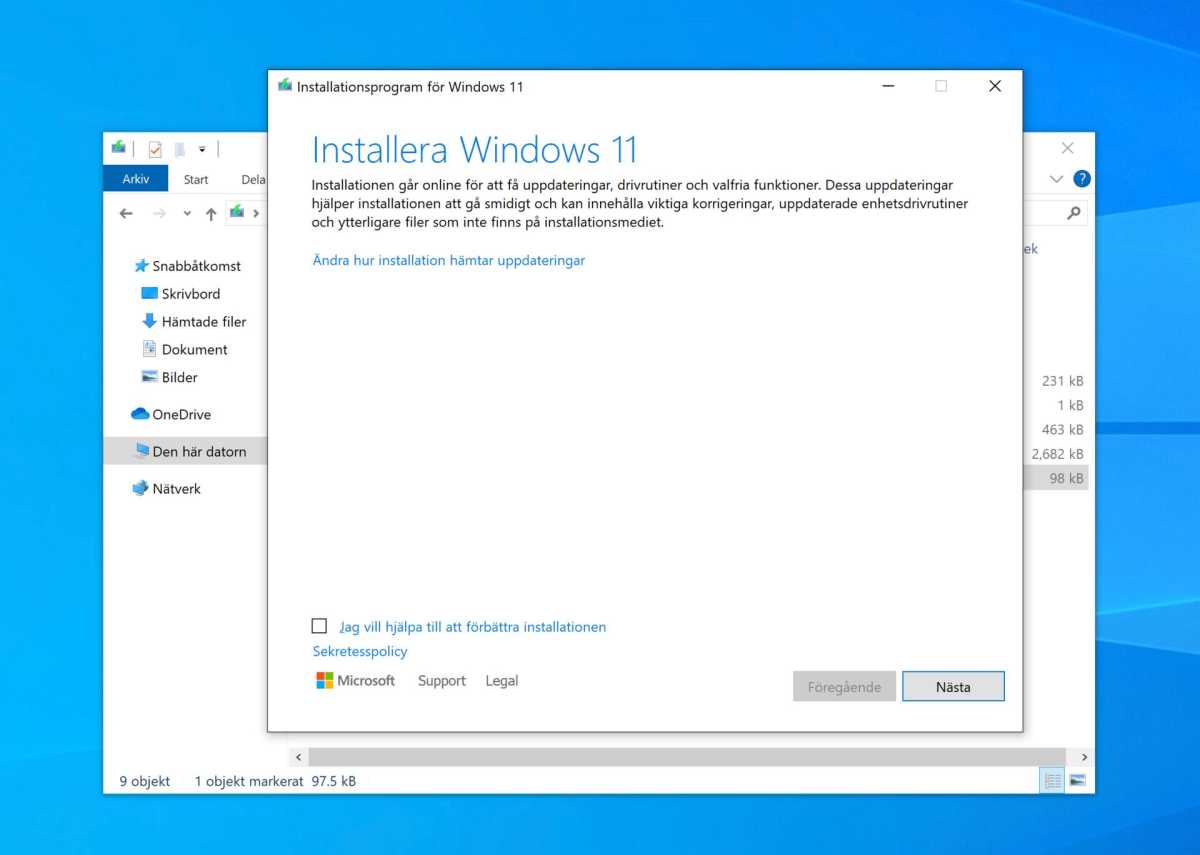Switch to the Dela ribbon tab
Image resolution: width=1200 pixels, height=855 pixels.
252,179
